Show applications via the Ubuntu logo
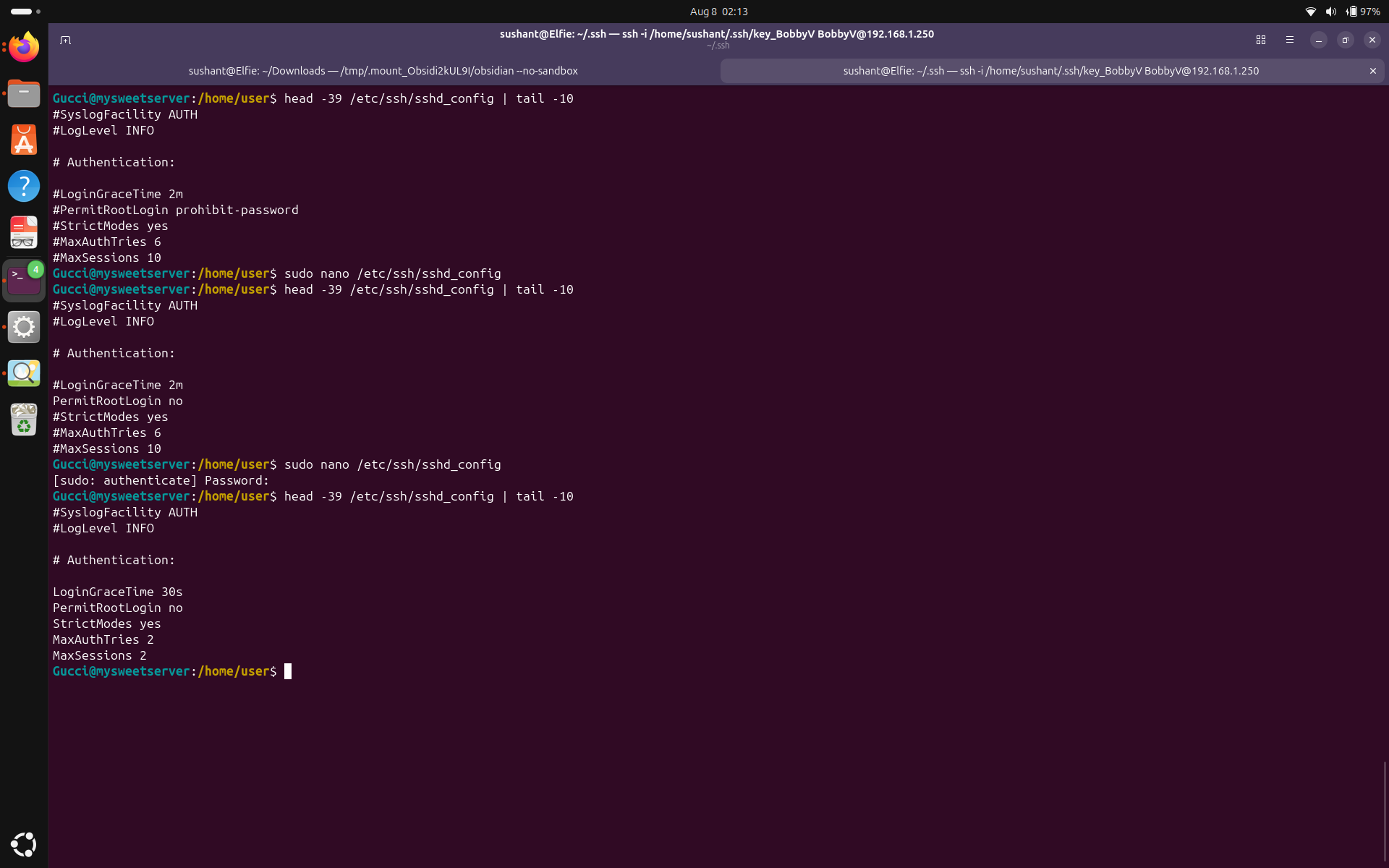Screen dimensions: 1389x868 24,844
